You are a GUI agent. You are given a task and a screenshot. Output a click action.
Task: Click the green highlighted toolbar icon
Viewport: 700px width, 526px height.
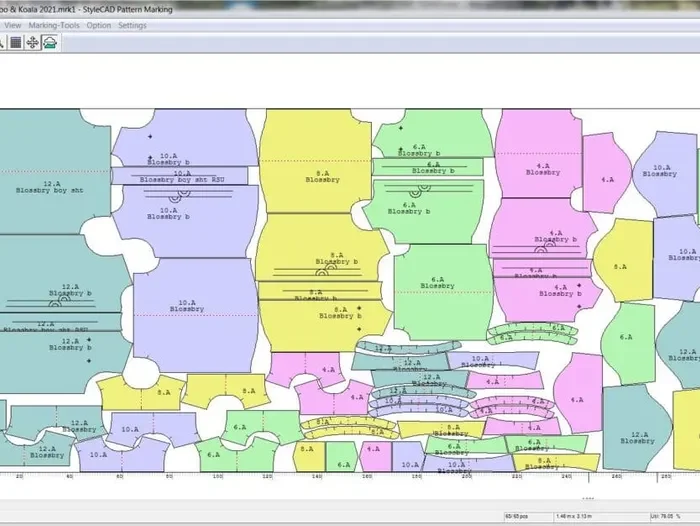[48, 42]
